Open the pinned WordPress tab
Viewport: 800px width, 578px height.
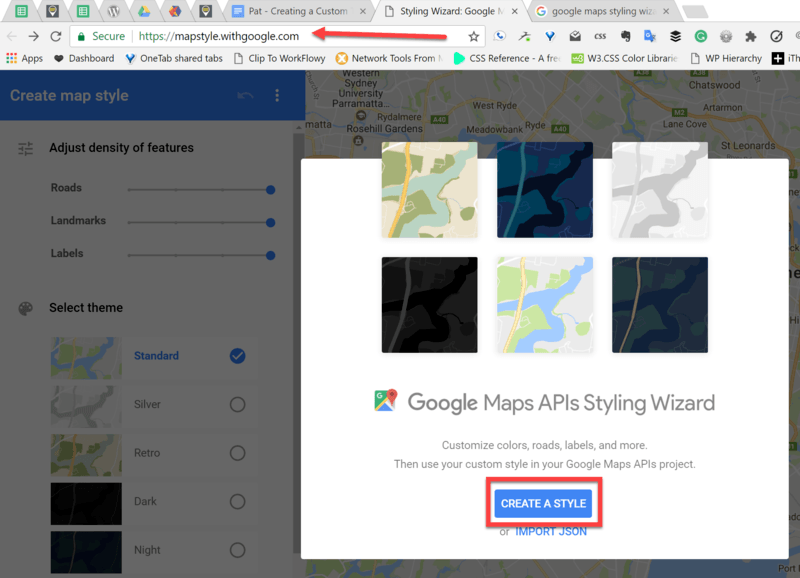[114, 11]
